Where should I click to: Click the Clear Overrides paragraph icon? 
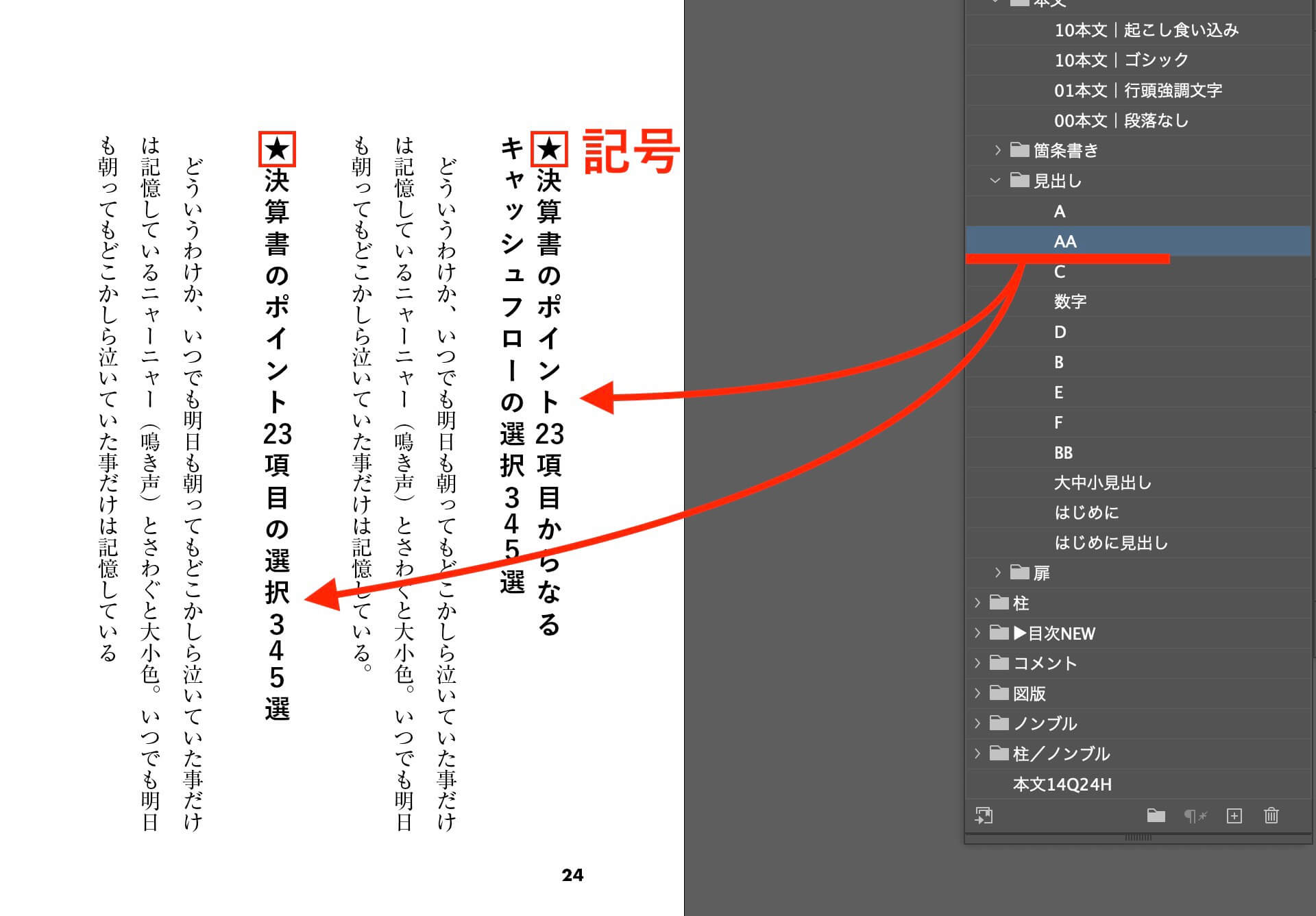point(1195,815)
